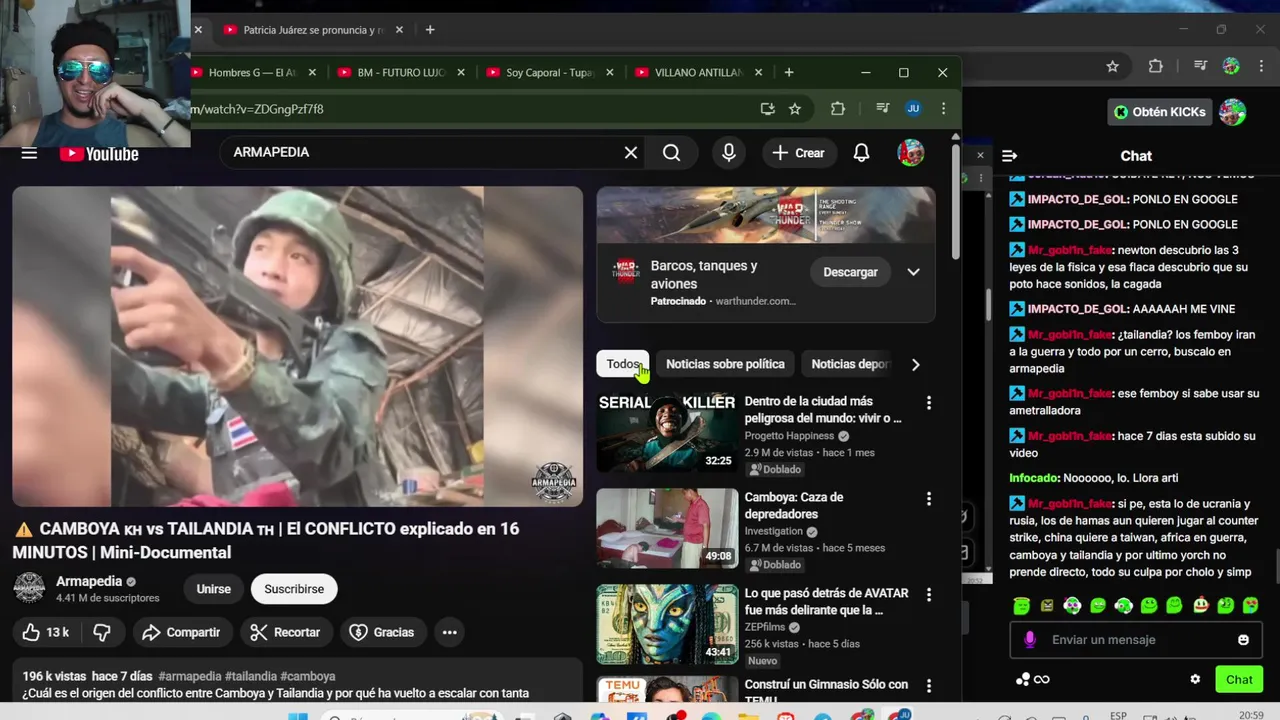The width and height of the screenshot is (1280, 720).
Task: Open options for Camboya: Caza de depredadores
Action: (928, 498)
